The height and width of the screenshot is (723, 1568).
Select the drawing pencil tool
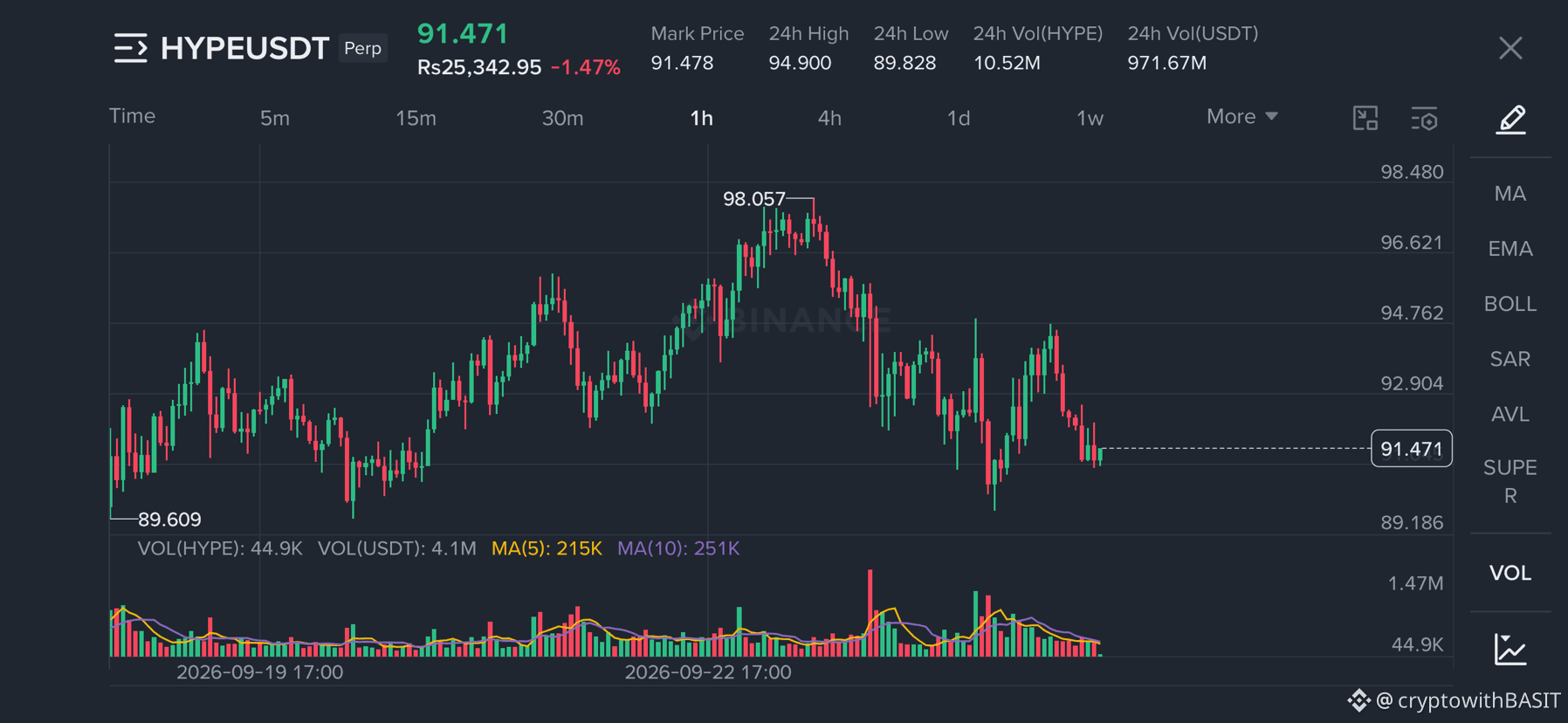pyautogui.click(x=1510, y=119)
